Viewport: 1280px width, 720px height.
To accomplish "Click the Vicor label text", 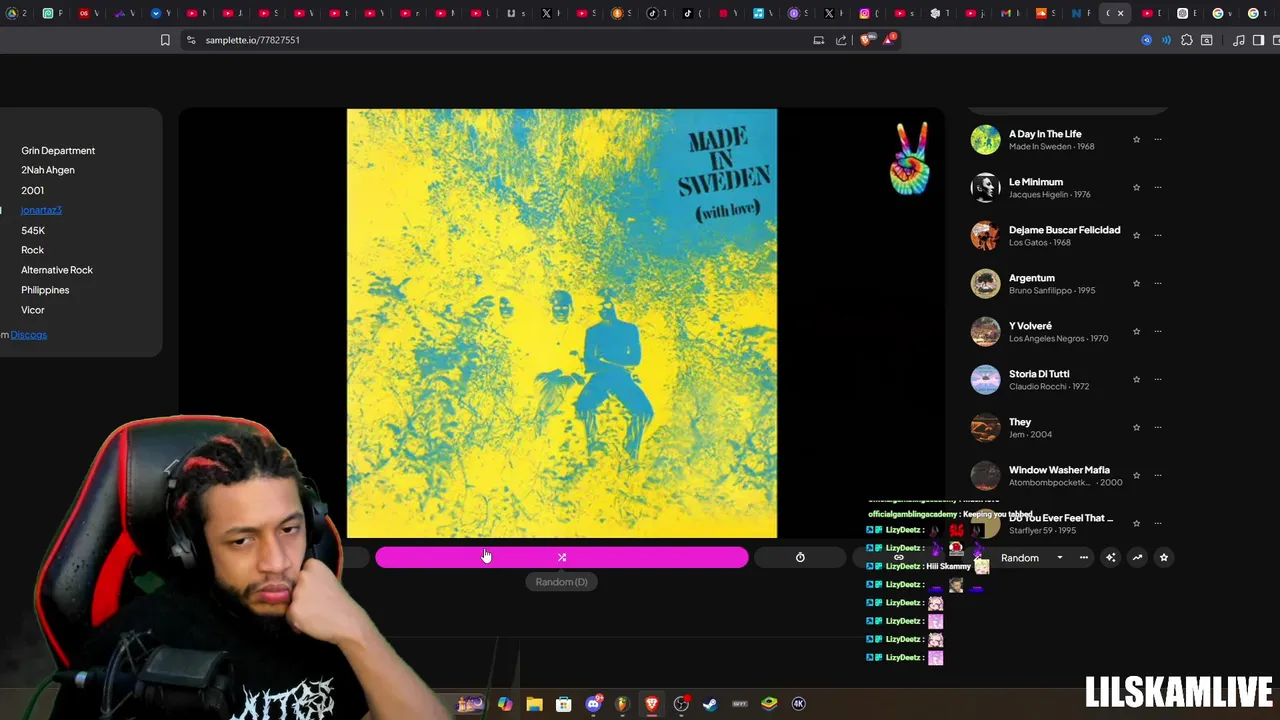I will [x=33, y=310].
